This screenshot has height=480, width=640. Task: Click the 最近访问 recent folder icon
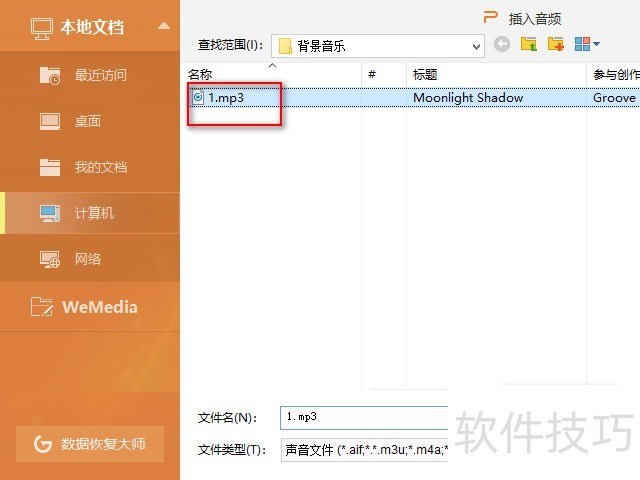pyautogui.click(x=50, y=76)
